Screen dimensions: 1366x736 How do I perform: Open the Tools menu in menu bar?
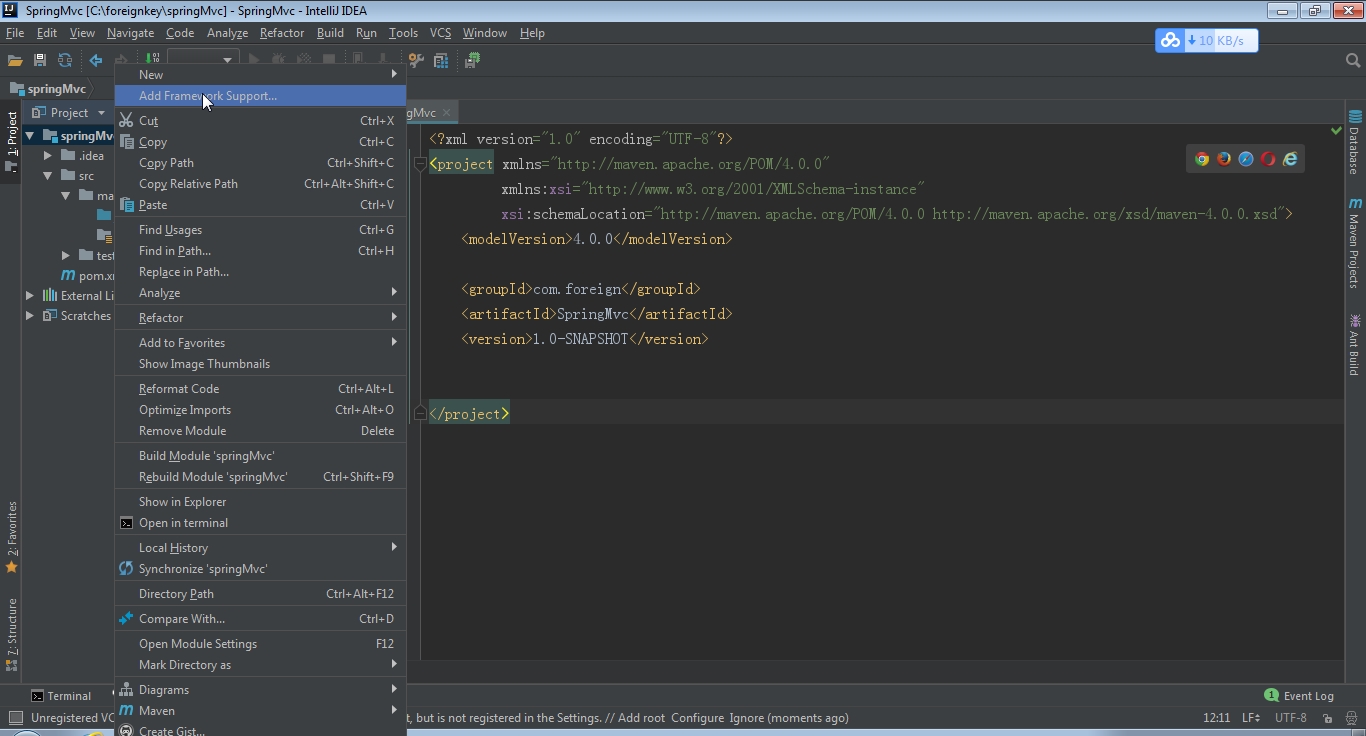[403, 33]
